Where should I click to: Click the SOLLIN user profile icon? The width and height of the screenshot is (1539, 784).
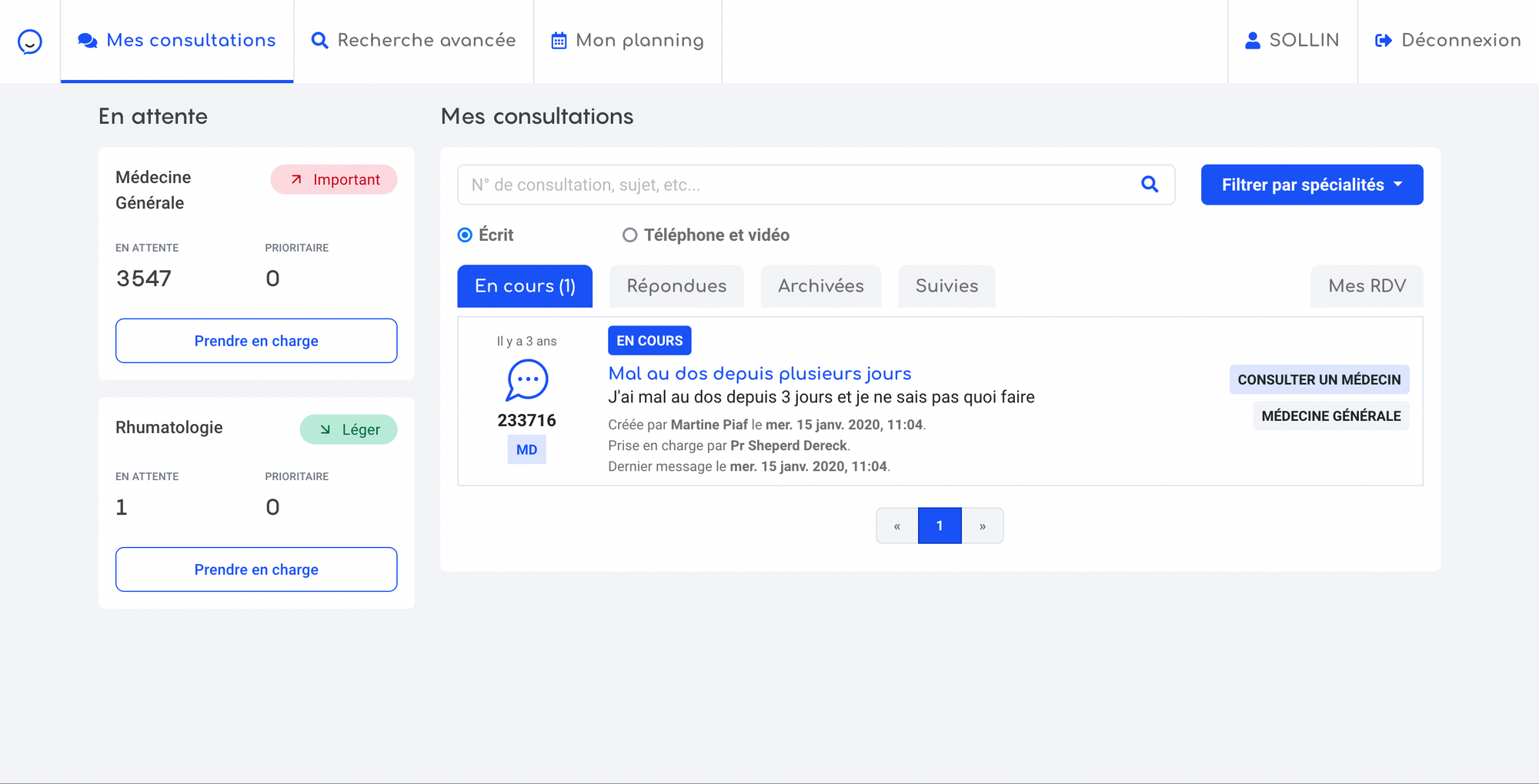[x=1253, y=41]
